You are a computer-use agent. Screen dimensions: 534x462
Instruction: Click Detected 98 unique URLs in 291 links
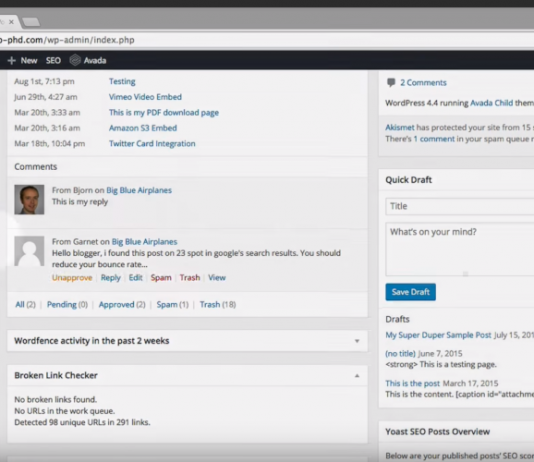82,422
